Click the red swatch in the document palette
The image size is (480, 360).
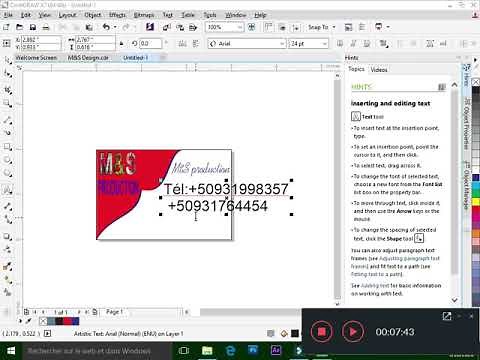point(67,321)
